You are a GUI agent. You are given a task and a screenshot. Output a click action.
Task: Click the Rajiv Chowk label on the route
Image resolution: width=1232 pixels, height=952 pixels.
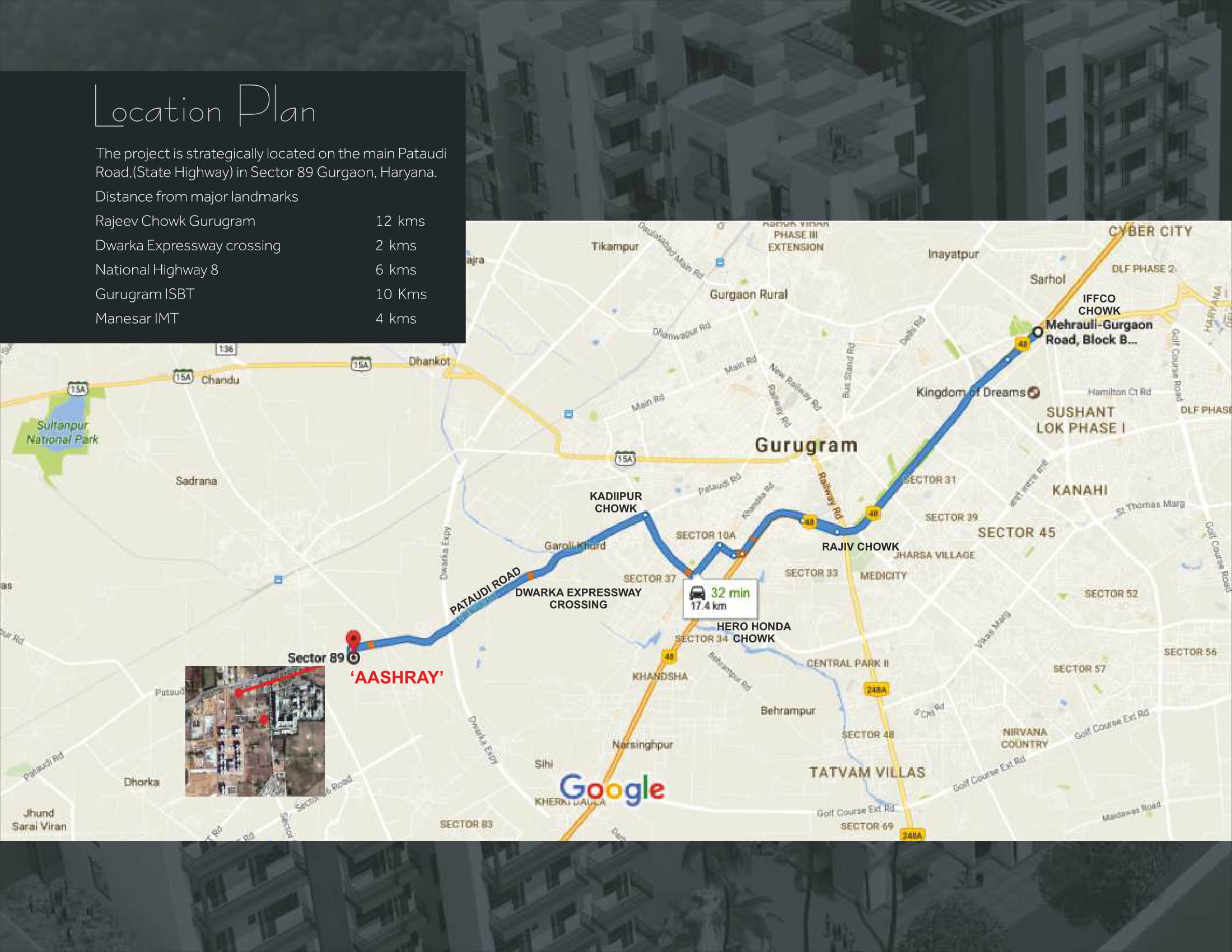coord(860,547)
